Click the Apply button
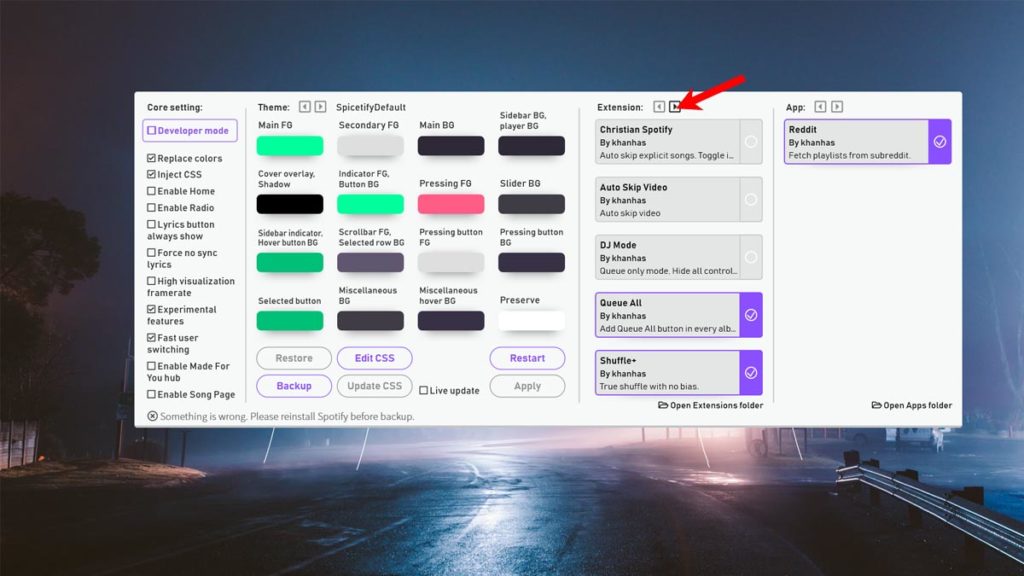 coord(527,386)
